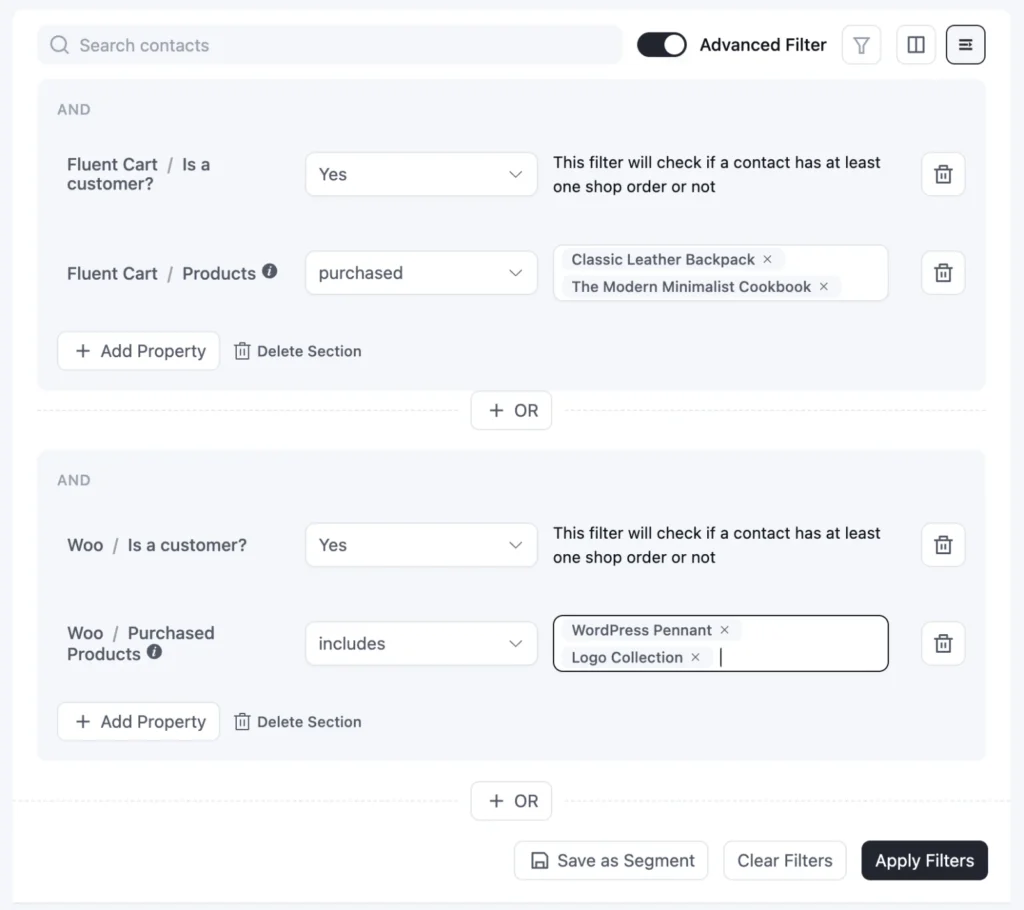Delete the Fluent Cart Products filter row
The height and width of the screenshot is (910, 1024).
click(x=943, y=272)
